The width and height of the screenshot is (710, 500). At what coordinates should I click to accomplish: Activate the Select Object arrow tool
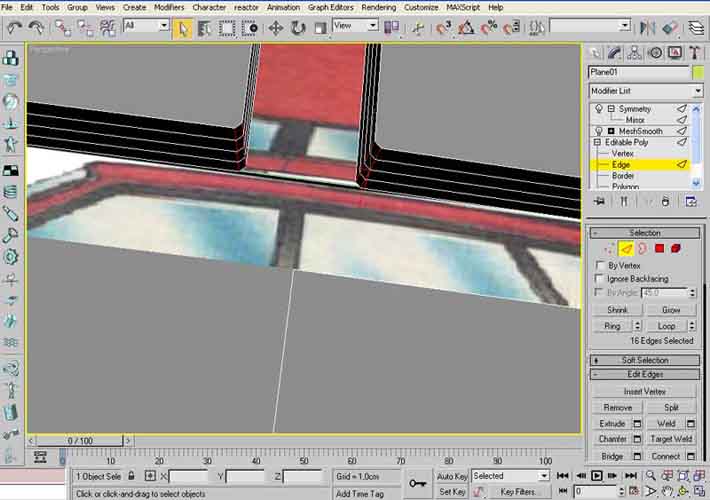(x=183, y=27)
